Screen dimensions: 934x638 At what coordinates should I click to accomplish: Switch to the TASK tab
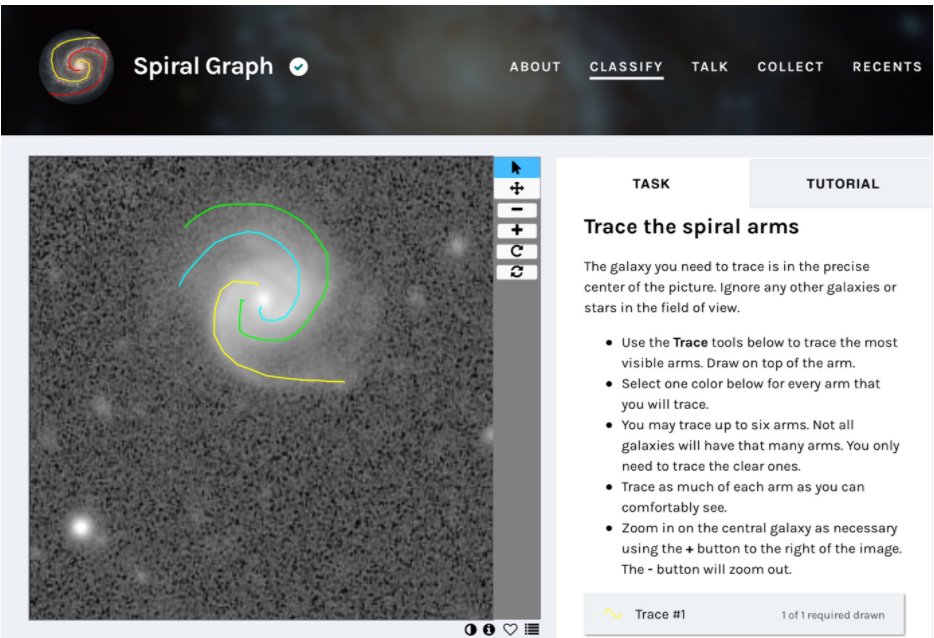click(652, 183)
